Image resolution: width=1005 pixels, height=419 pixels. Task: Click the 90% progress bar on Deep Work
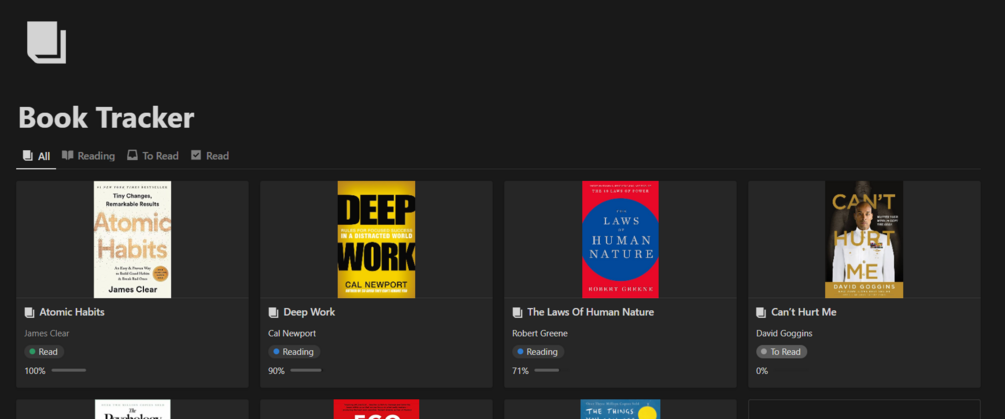pos(306,370)
